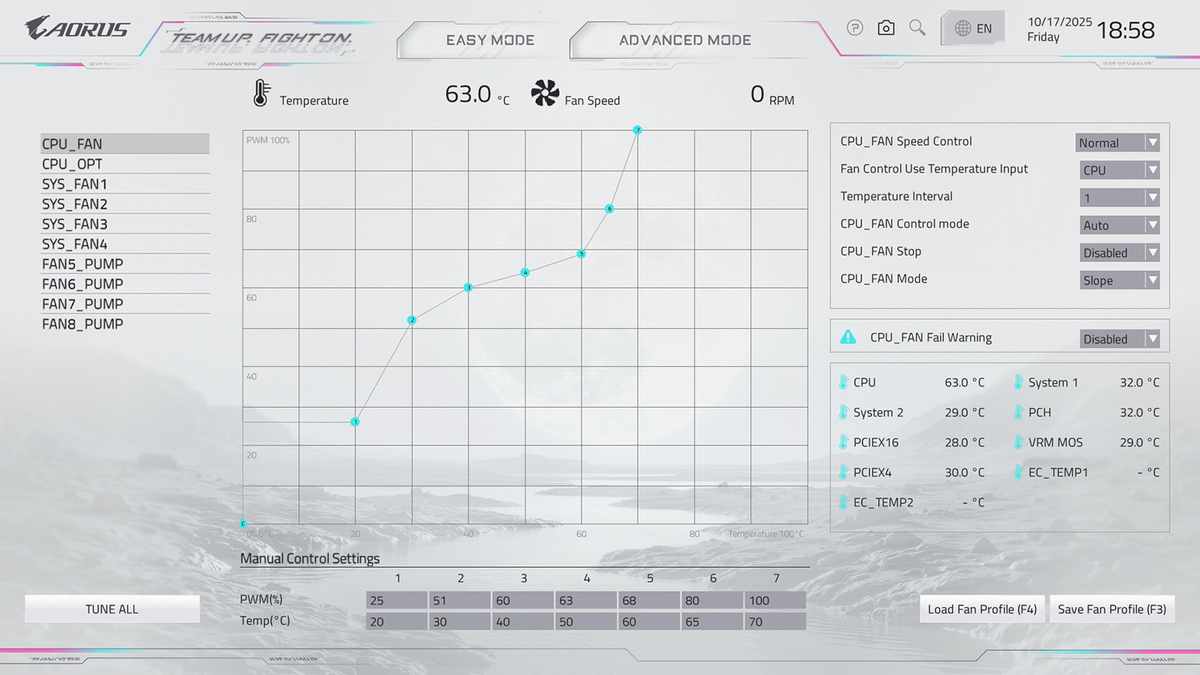Viewport: 1200px width, 675px height.
Task: Click the thermometer icon next to EC_TEMP1
Action: [x=1018, y=472]
